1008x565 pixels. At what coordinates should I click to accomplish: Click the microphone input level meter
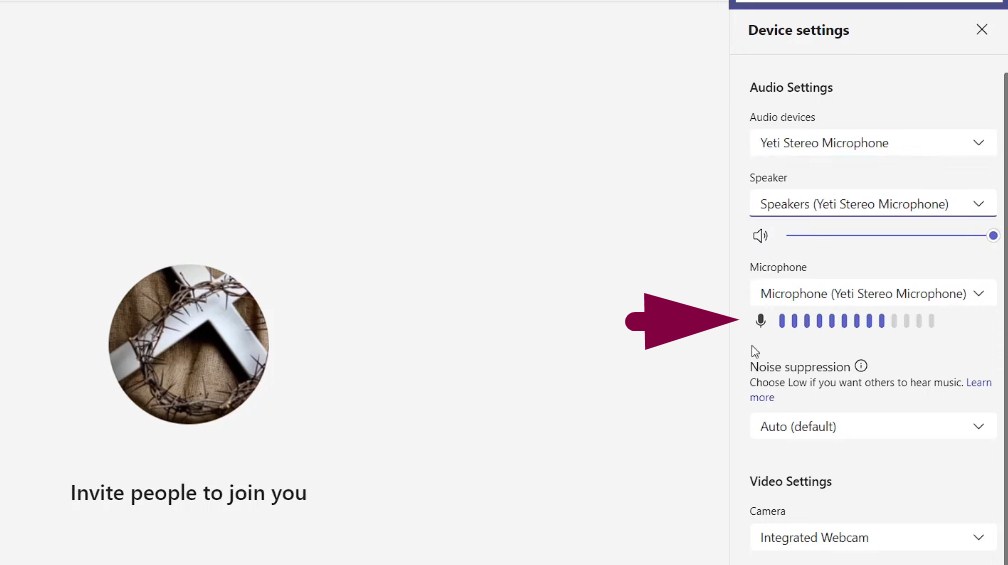pos(856,320)
